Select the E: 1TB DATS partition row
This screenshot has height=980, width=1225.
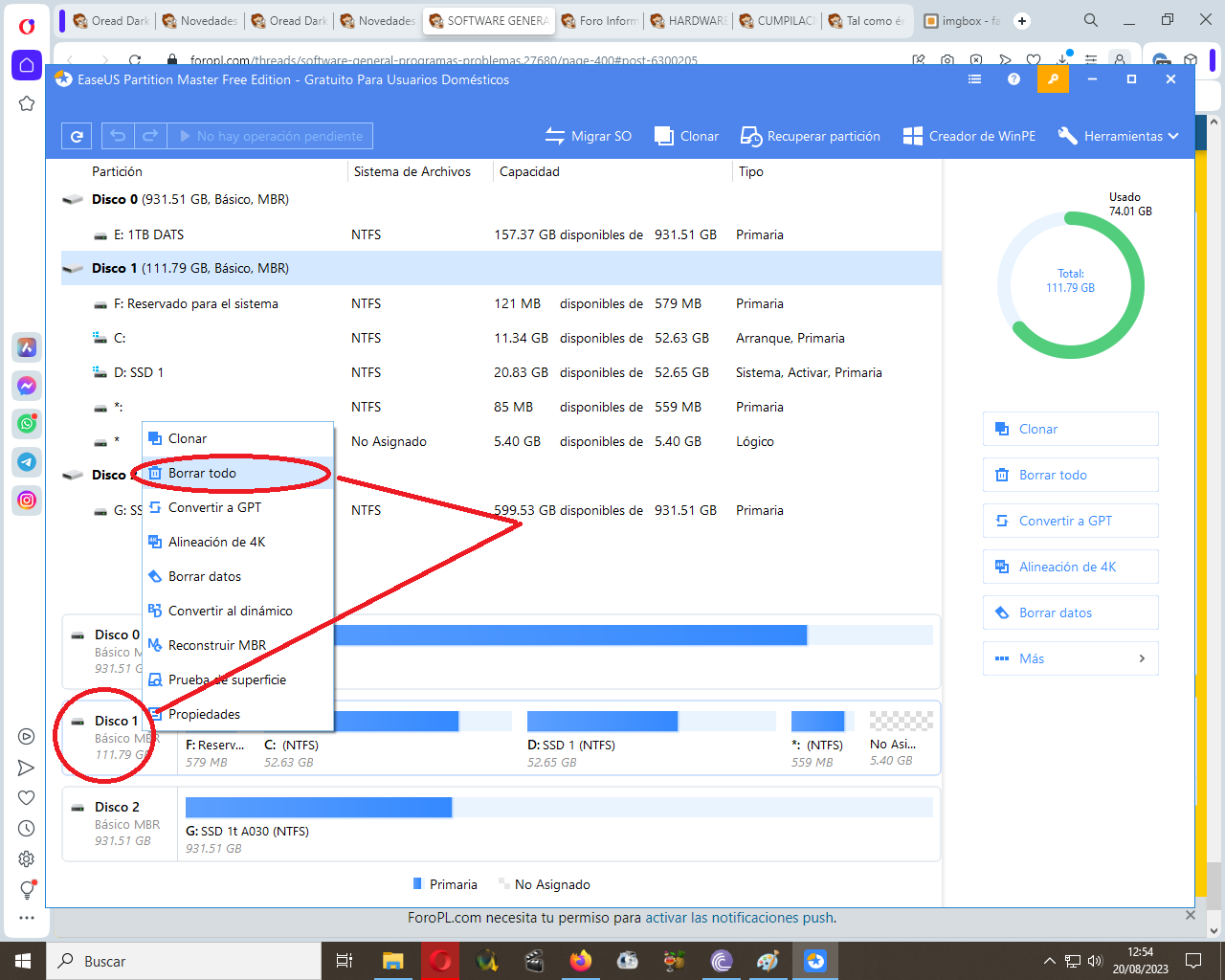pyautogui.click(x=148, y=234)
